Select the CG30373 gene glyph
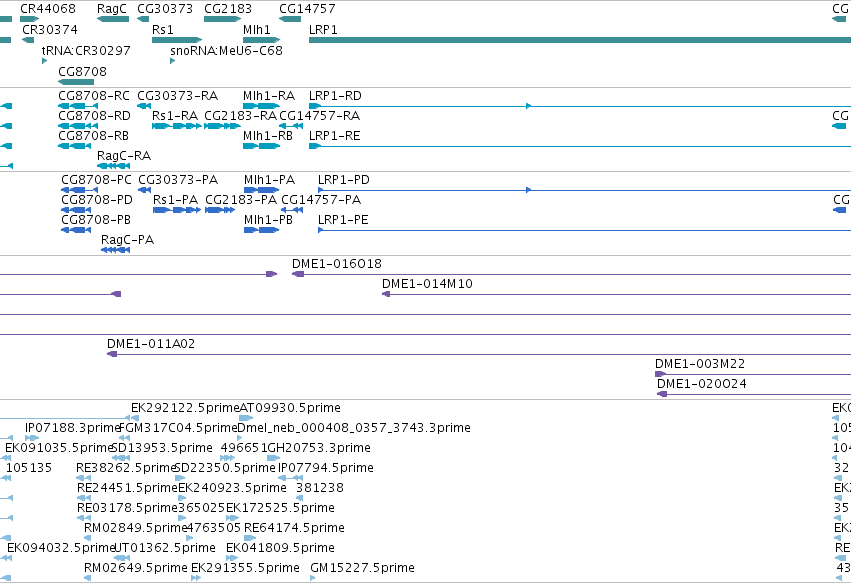Screen dimensions: 851x583 click(x=143, y=19)
